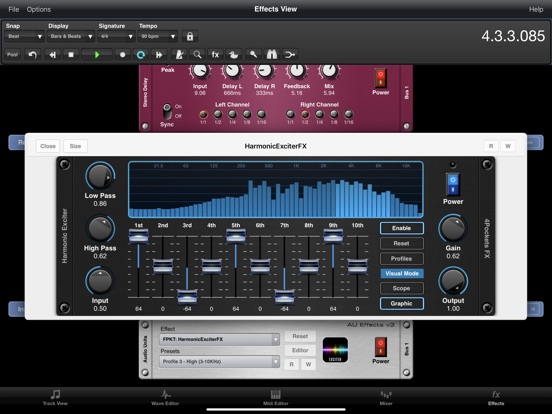
Task: Open the Snap dropdown set to Beat
Action: coord(24,36)
